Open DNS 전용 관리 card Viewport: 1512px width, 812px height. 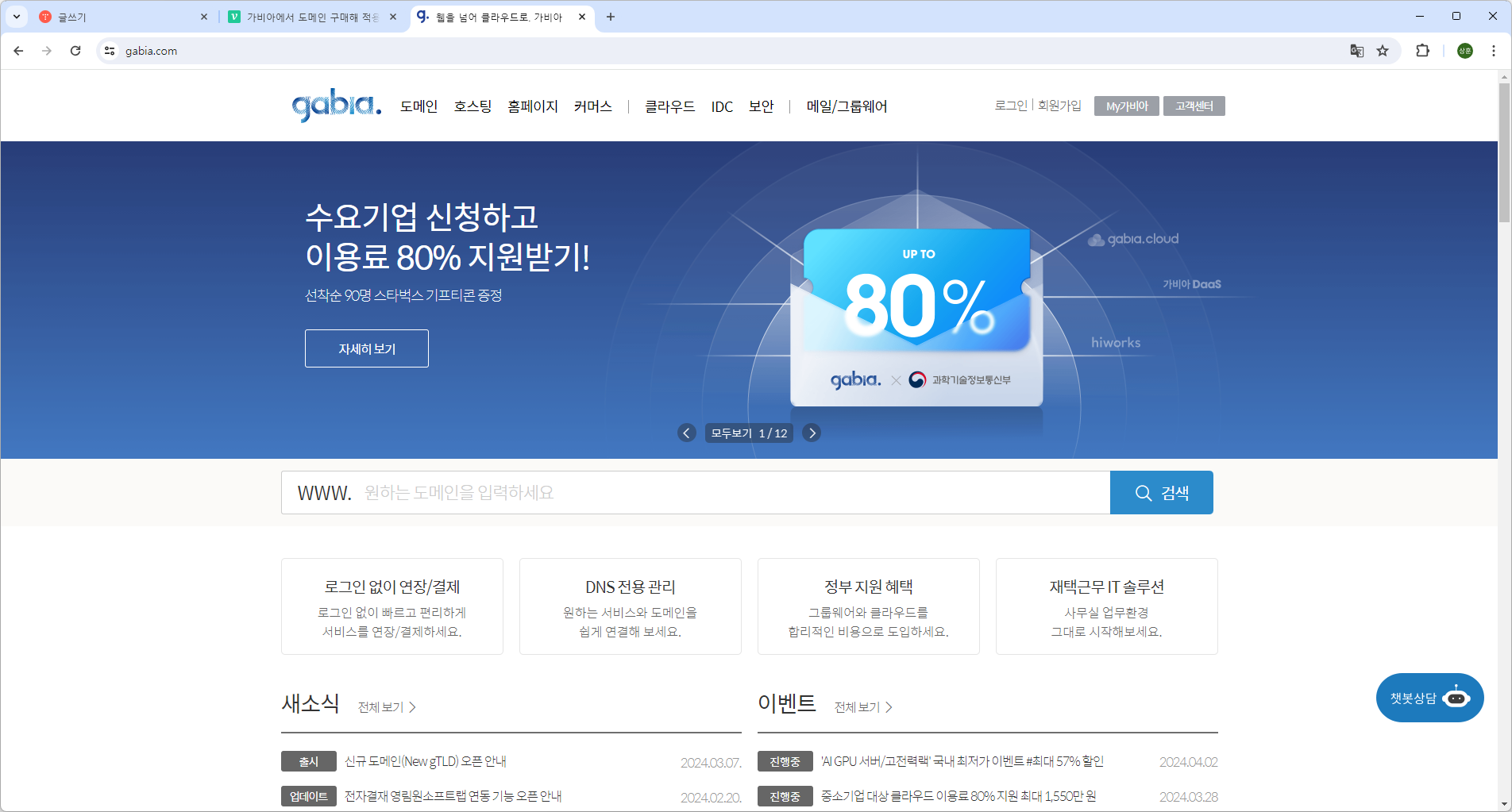(631, 606)
